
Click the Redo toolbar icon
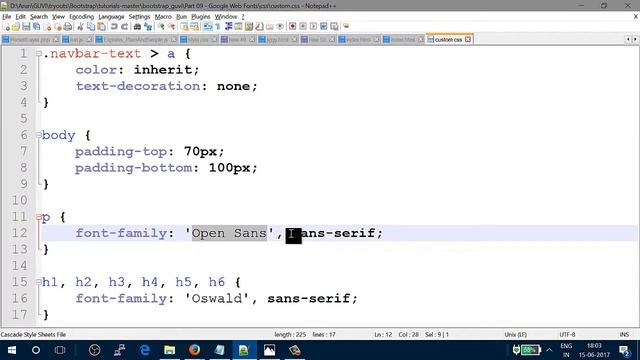(124, 27)
